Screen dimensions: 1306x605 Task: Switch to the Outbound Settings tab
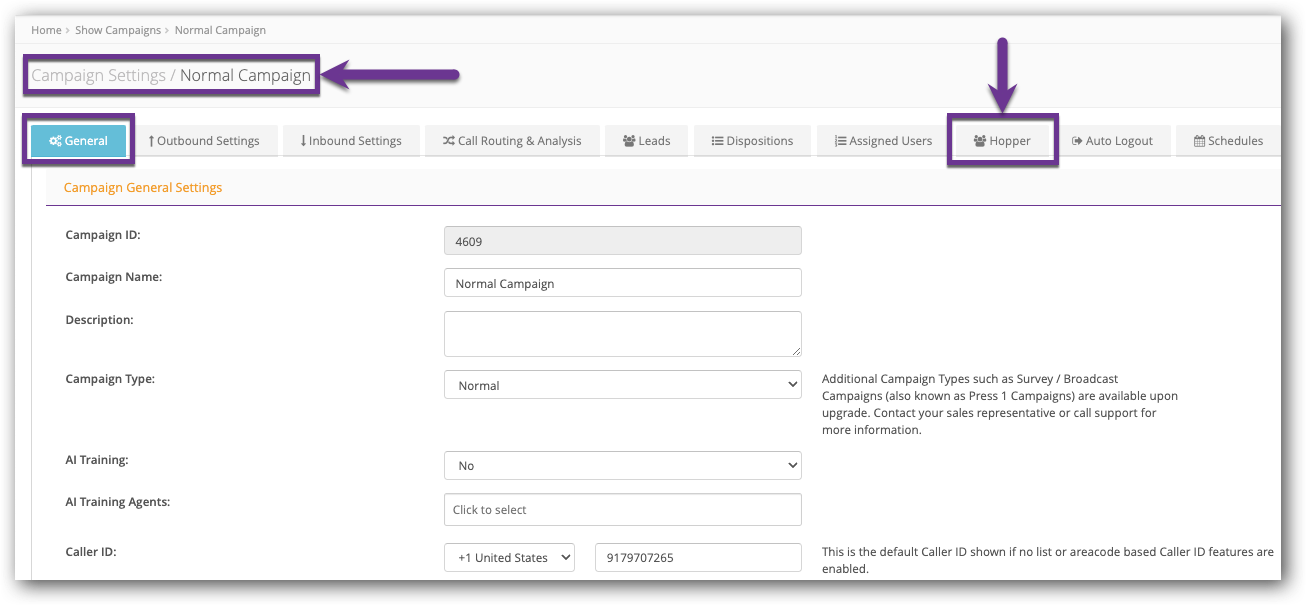coord(206,140)
